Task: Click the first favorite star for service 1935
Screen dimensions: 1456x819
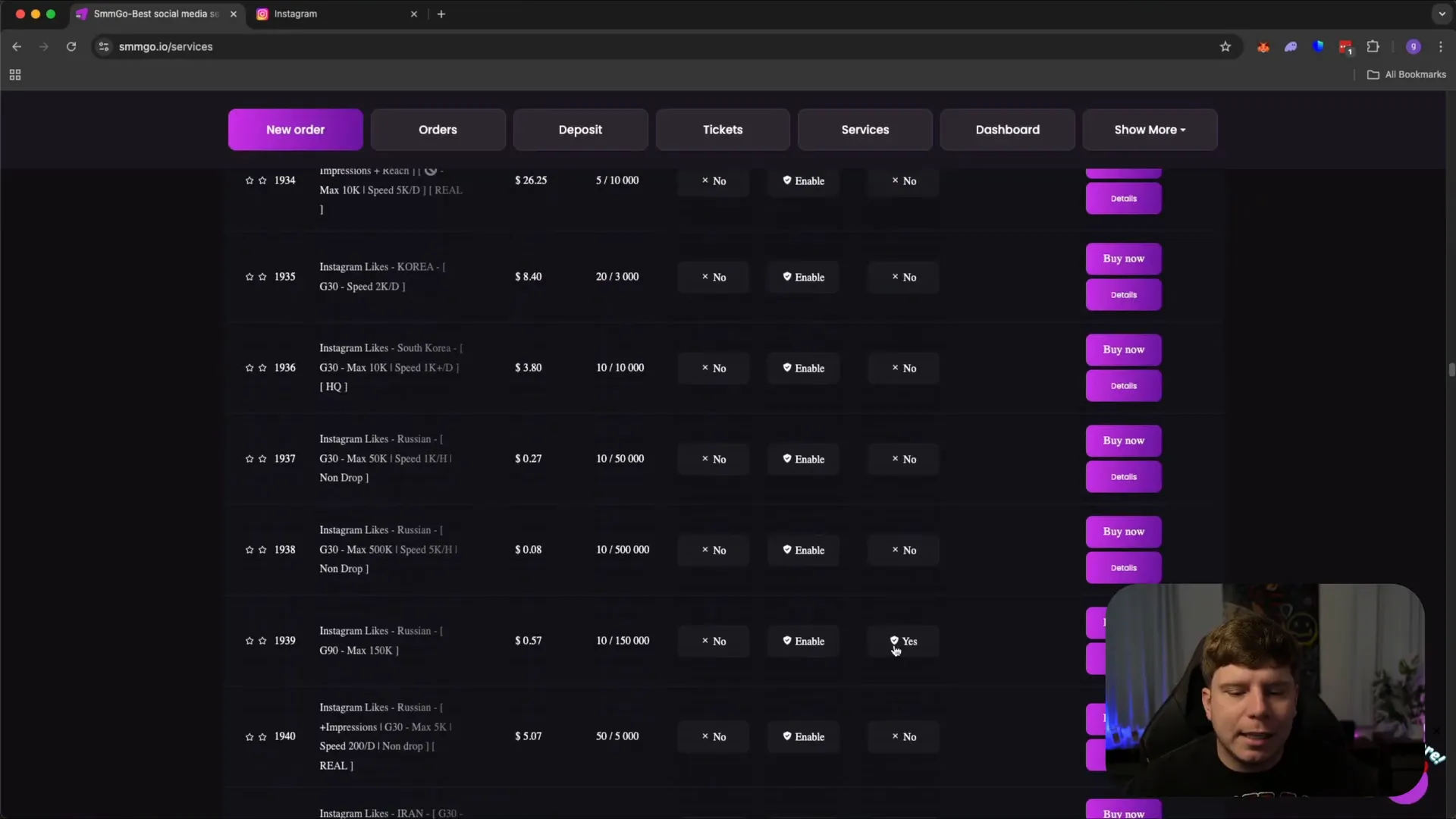Action: [x=249, y=277]
